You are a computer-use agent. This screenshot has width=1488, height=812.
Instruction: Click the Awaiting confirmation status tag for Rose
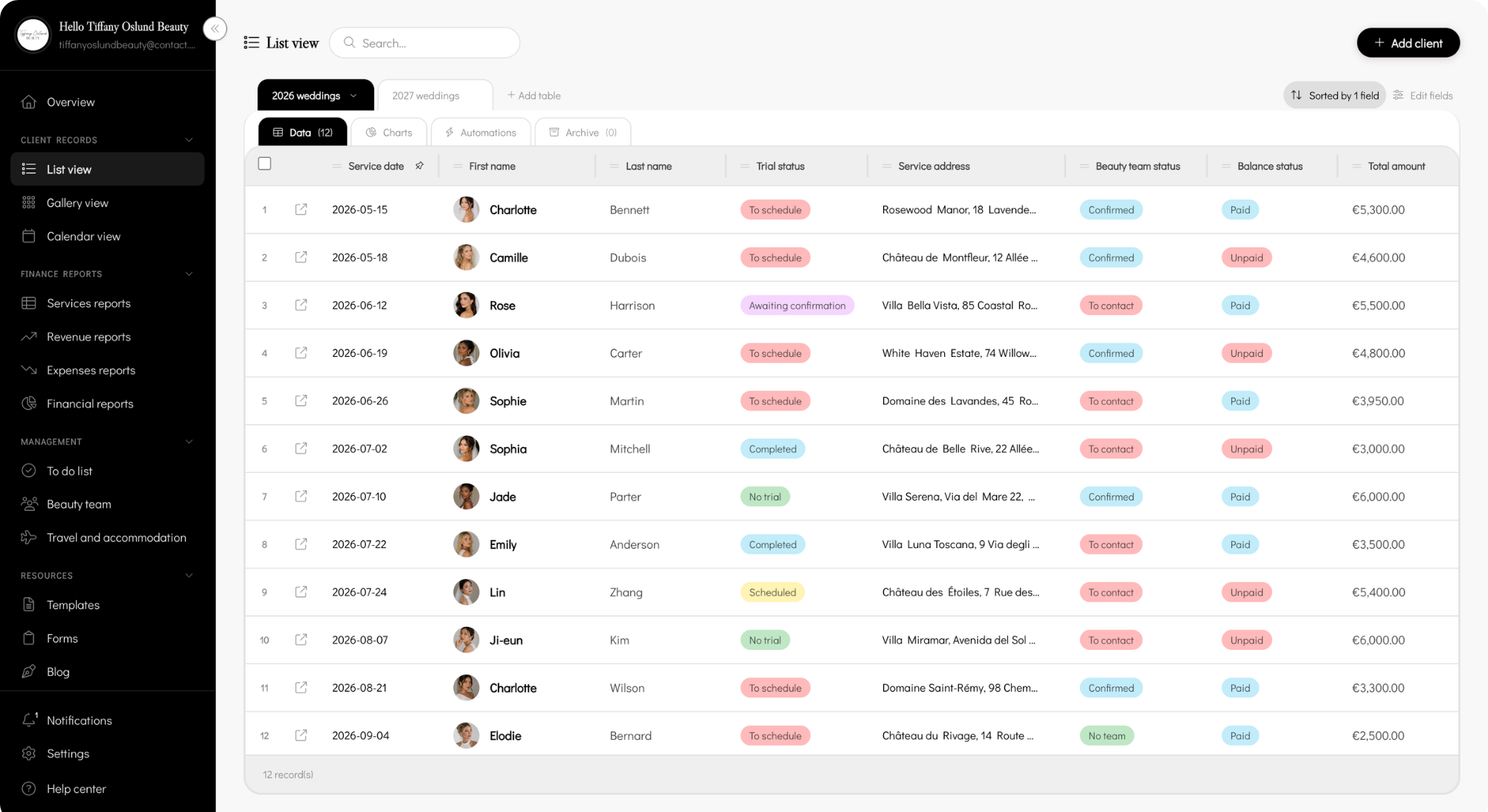tap(797, 305)
